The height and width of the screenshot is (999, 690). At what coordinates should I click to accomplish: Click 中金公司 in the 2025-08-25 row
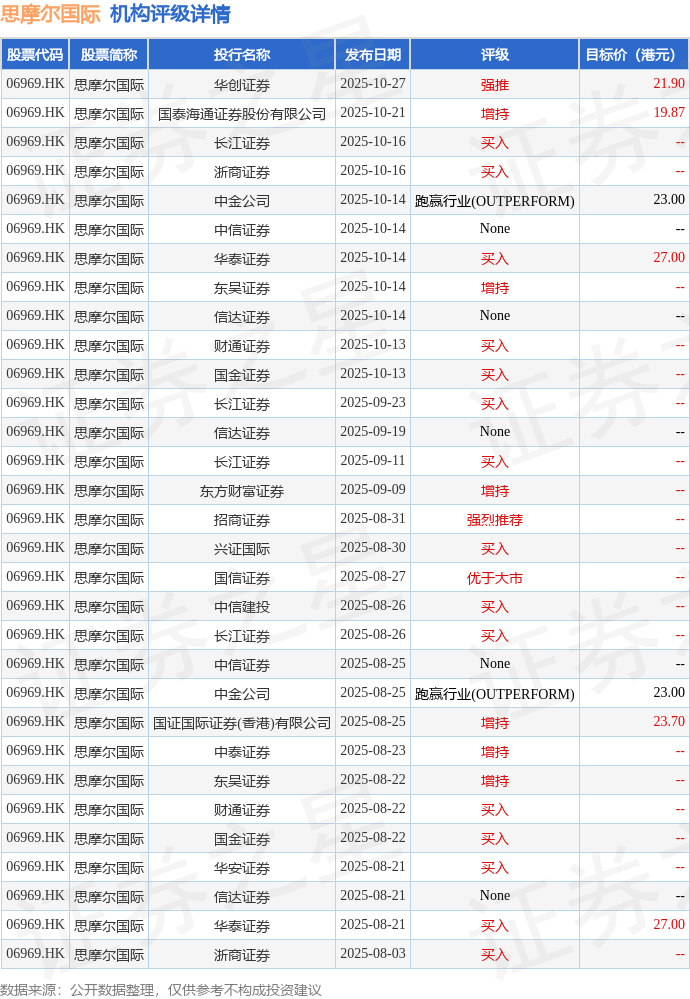(242, 694)
